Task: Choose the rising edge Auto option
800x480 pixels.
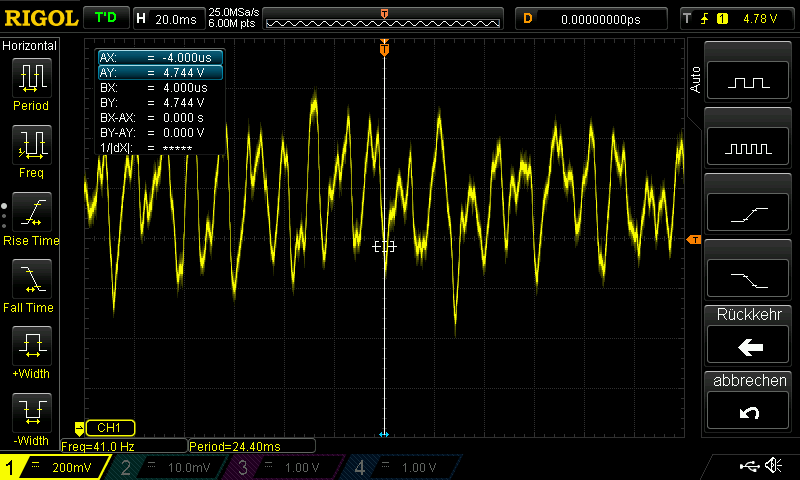Action: point(748,213)
